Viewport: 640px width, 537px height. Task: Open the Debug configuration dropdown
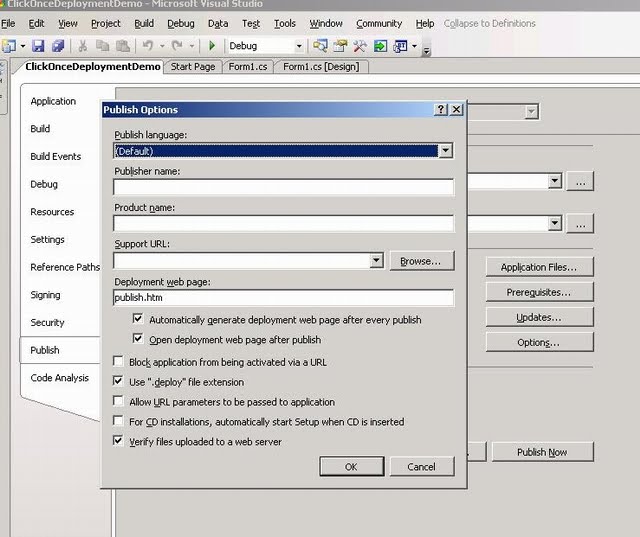coord(299,46)
